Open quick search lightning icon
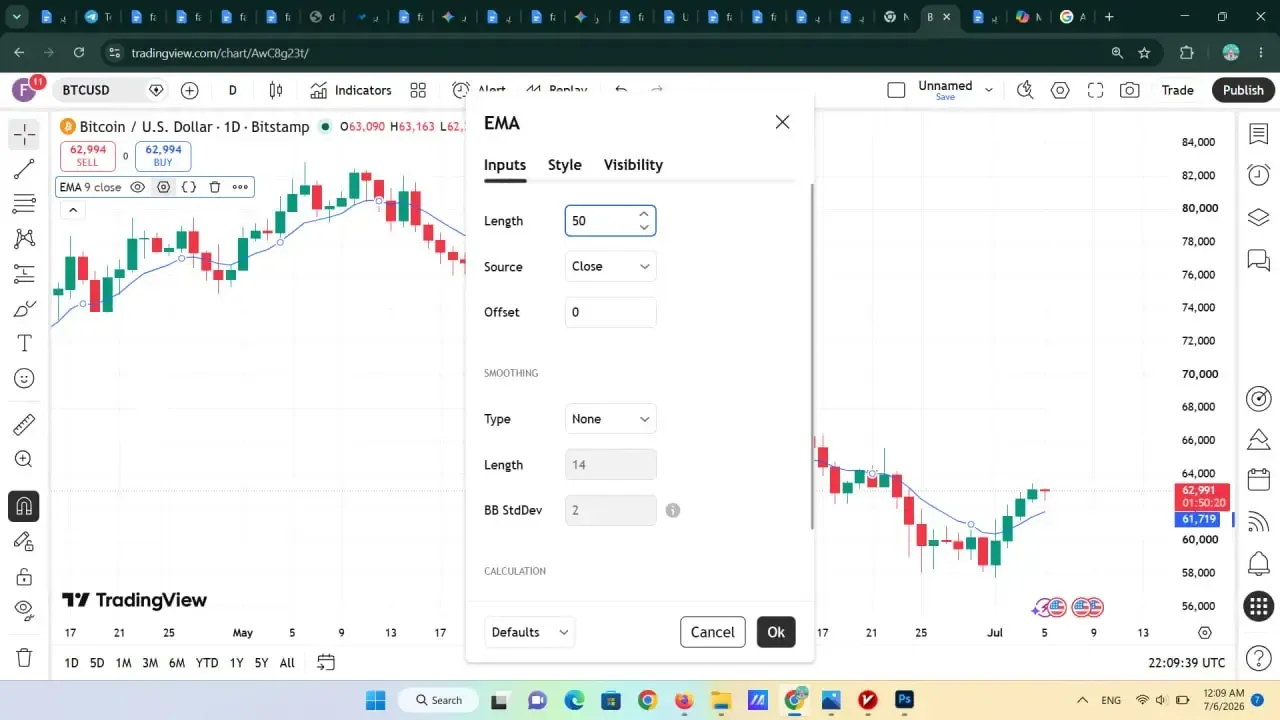This screenshot has height=720, width=1280. [1025, 90]
